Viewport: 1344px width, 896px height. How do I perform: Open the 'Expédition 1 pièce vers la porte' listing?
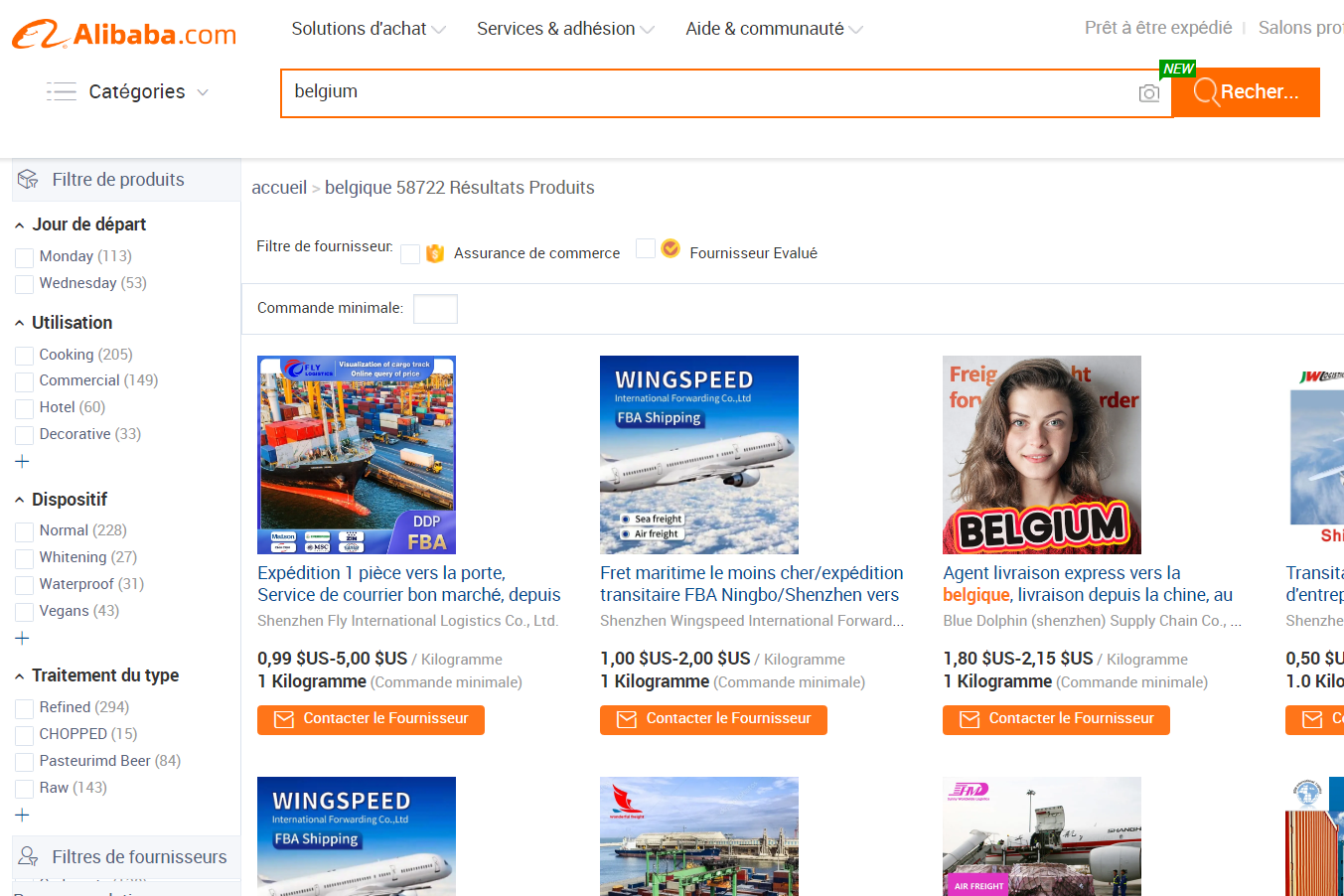pos(409,584)
